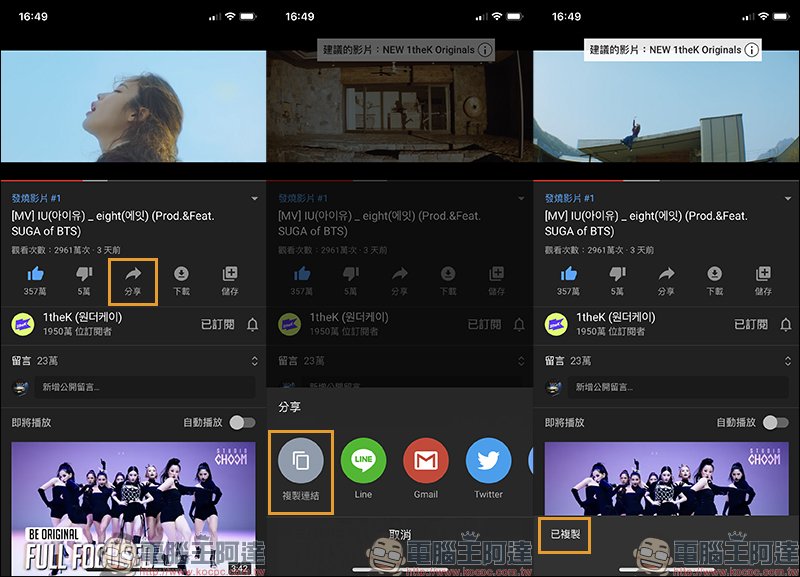Tap 新增公開留言 comment field in right screen

point(679,388)
